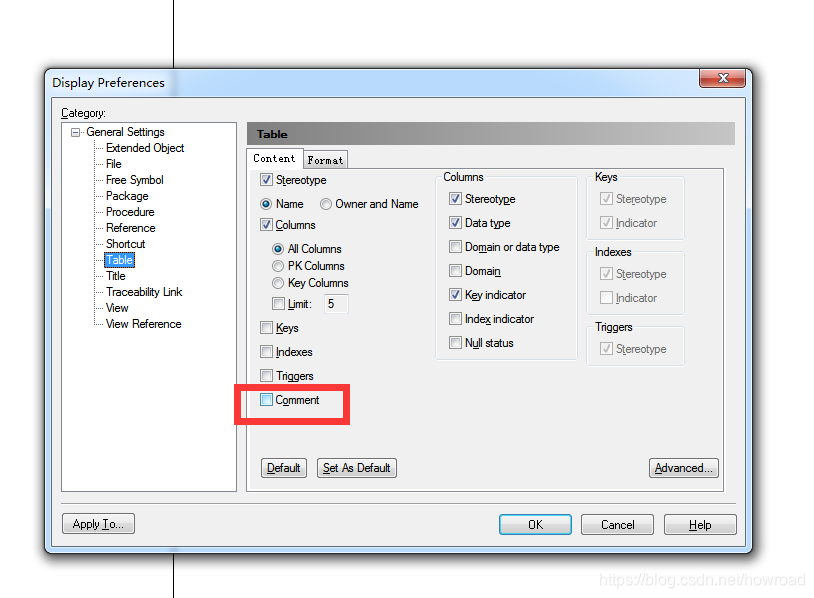
Task: Click Set As Default button
Action: [357, 468]
